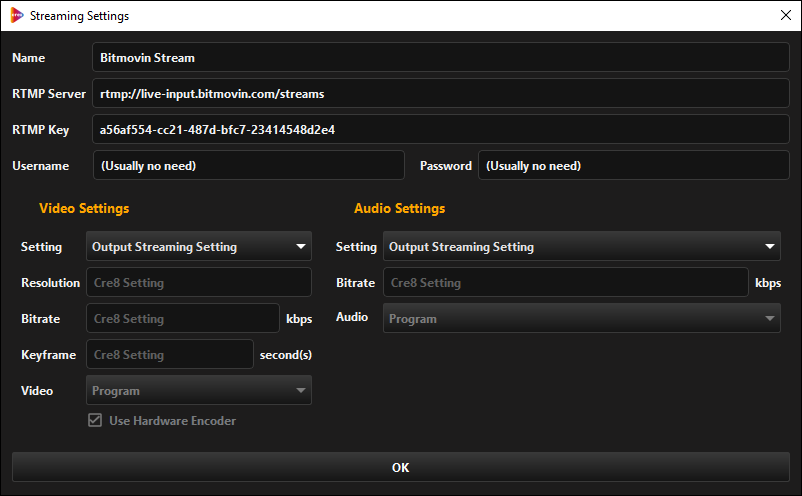Click the Keyframe label
This screenshot has height=496, width=802.
(x=49, y=355)
